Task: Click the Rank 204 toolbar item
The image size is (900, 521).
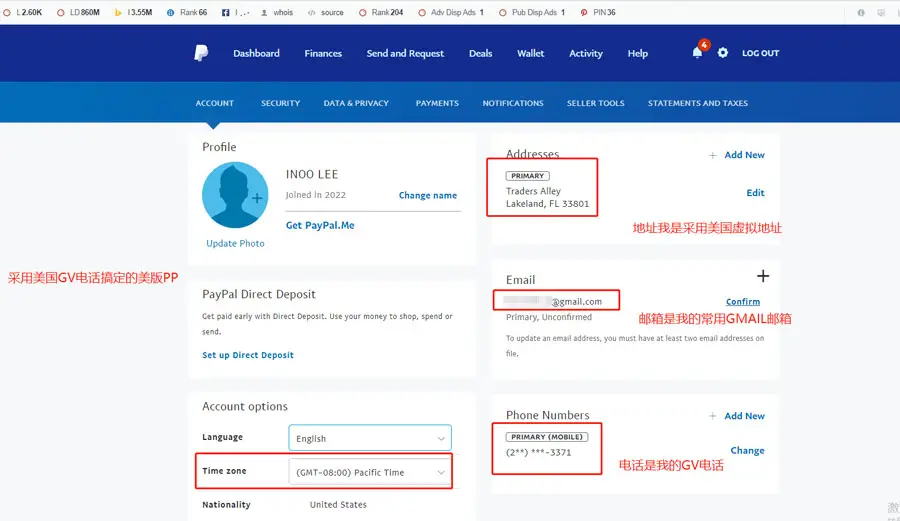Action: coord(381,12)
